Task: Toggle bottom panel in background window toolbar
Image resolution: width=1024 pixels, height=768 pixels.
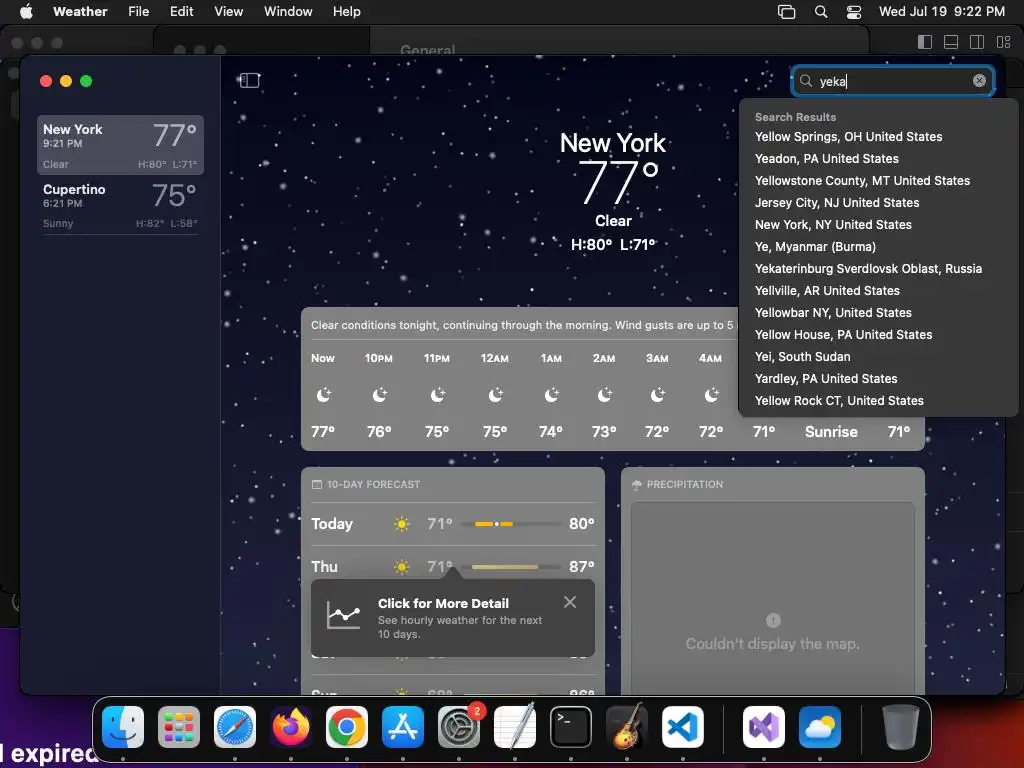Action: tap(951, 42)
